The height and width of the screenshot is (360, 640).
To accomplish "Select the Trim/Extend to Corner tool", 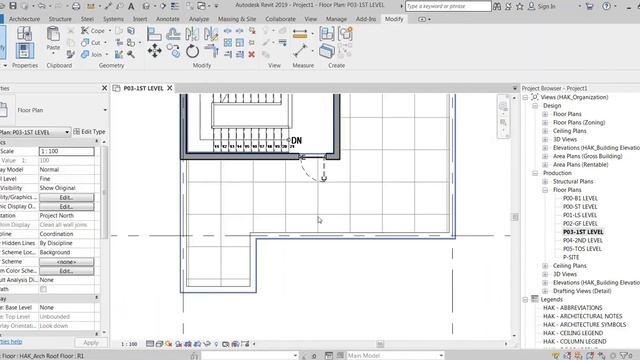I will [211, 51].
